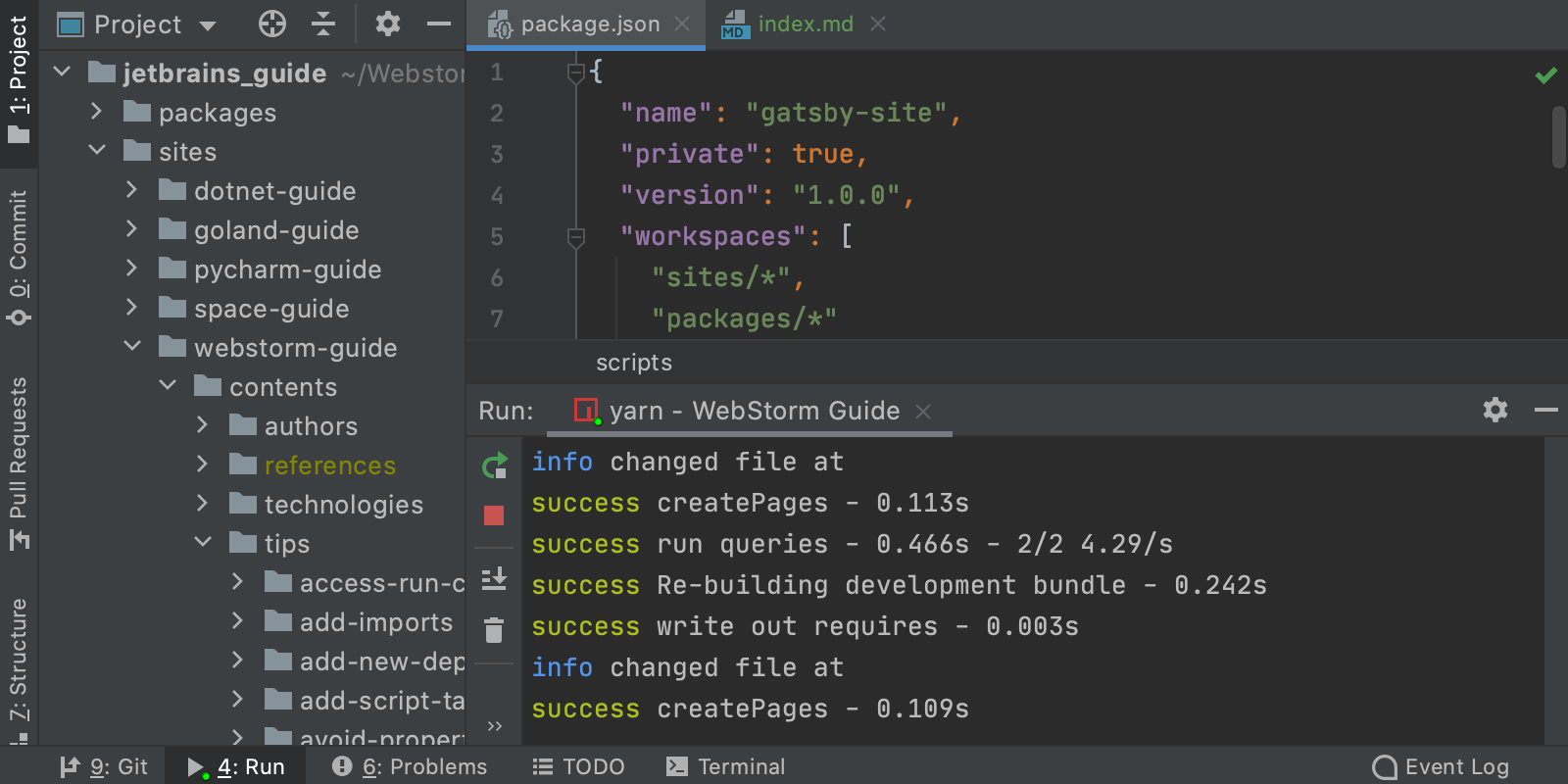Open Run panel settings gear
The image size is (1568, 784).
1494,410
